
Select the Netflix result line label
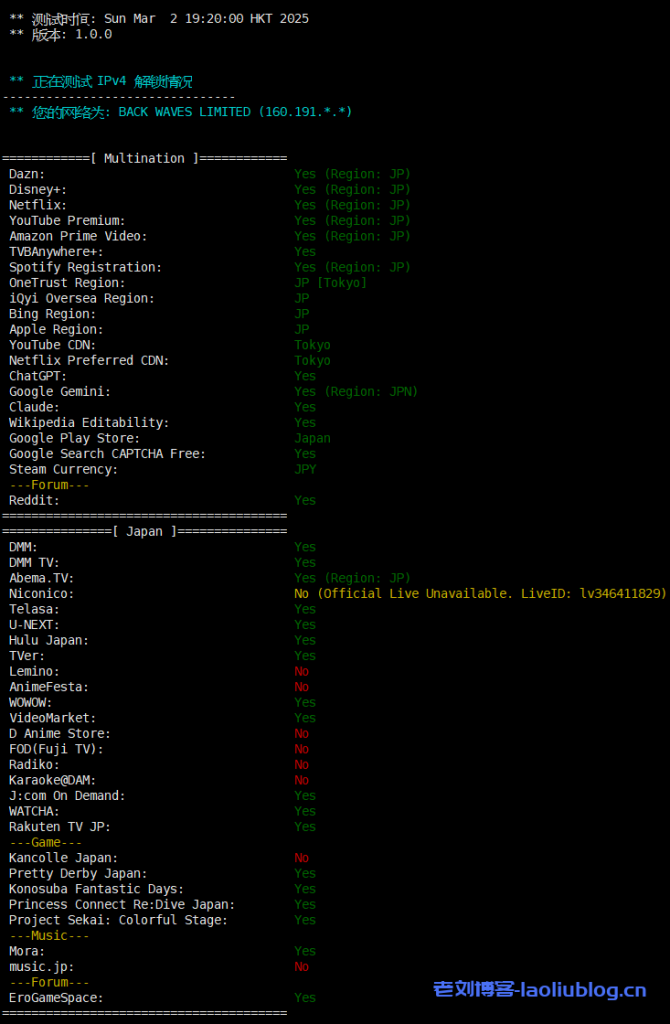point(38,205)
